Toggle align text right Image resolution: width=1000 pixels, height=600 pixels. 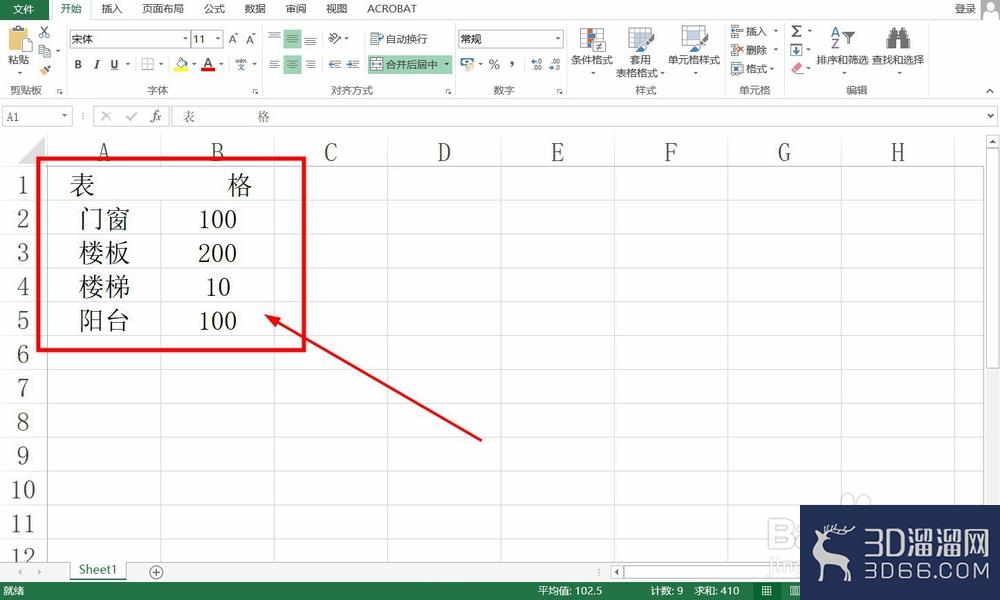pos(311,64)
